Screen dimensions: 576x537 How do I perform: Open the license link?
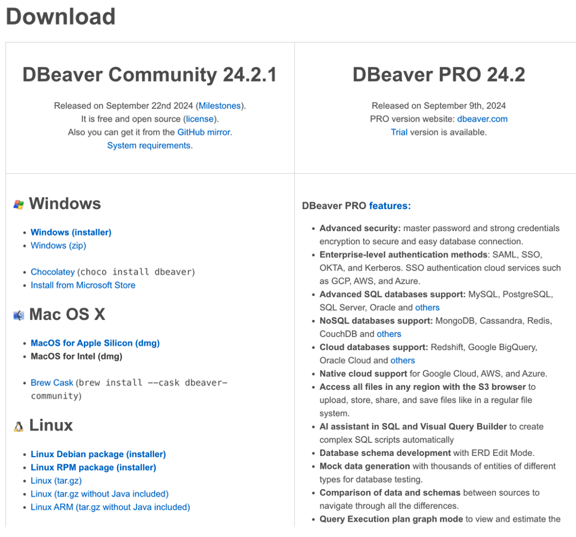pos(200,119)
